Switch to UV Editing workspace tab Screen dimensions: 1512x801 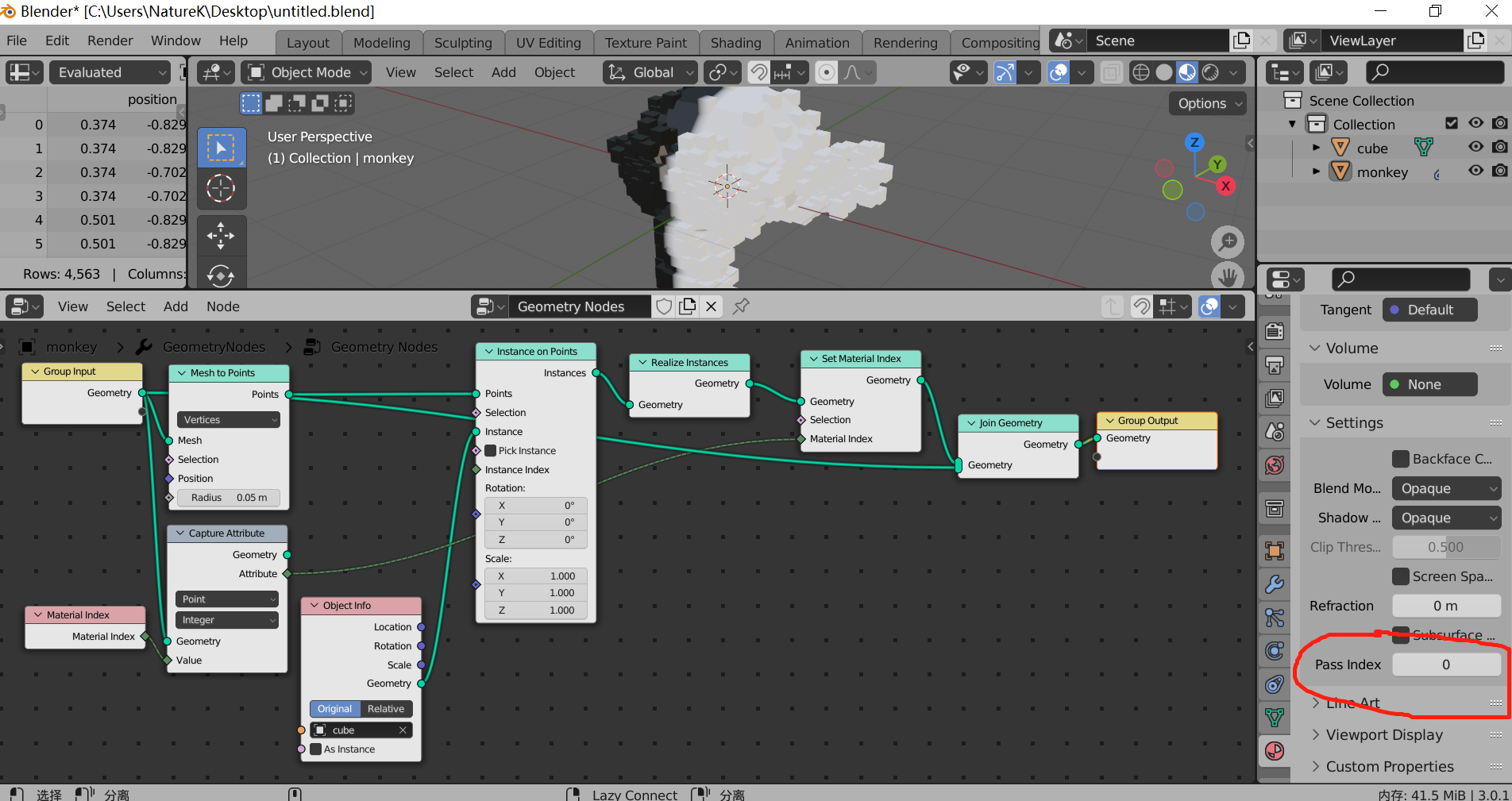point(548,43)
